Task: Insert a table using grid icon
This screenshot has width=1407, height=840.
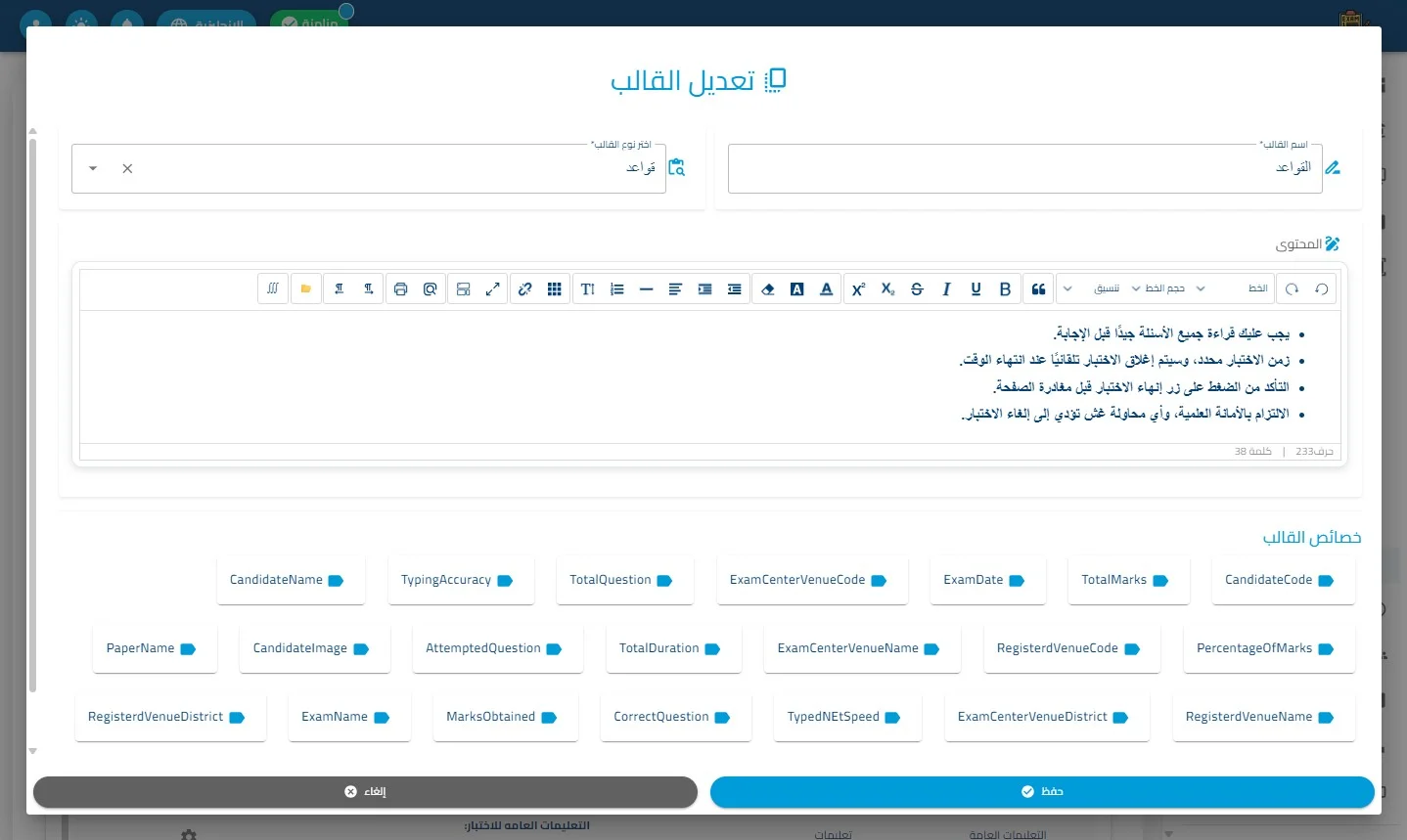Action: click(x=555, y=289)
